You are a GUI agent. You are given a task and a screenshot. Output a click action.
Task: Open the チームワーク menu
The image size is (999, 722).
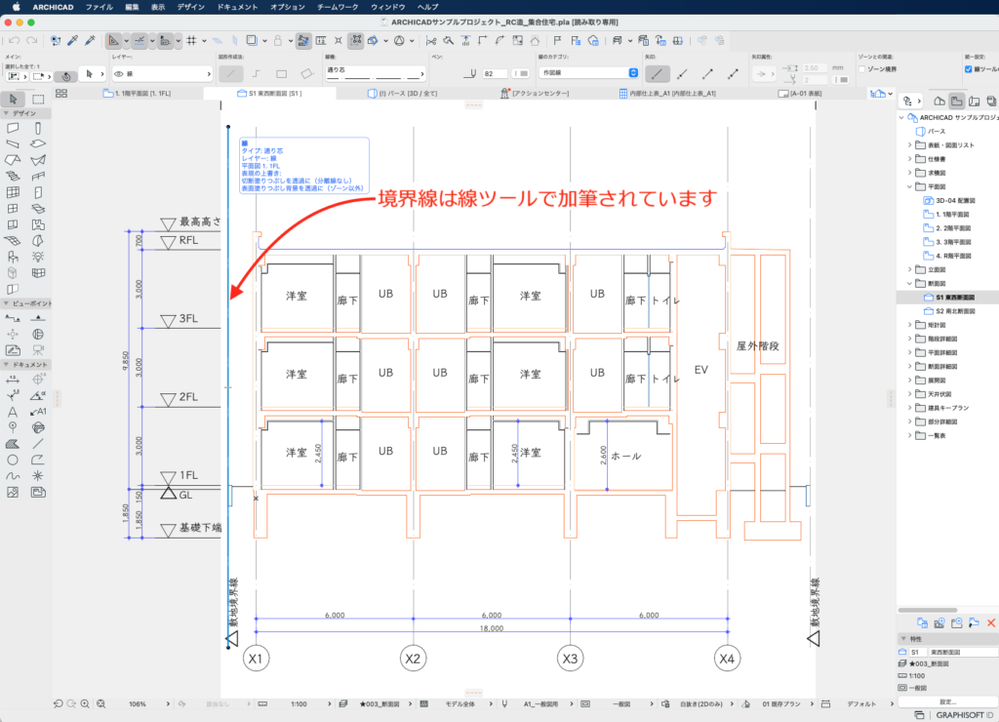tap(338, 7)
